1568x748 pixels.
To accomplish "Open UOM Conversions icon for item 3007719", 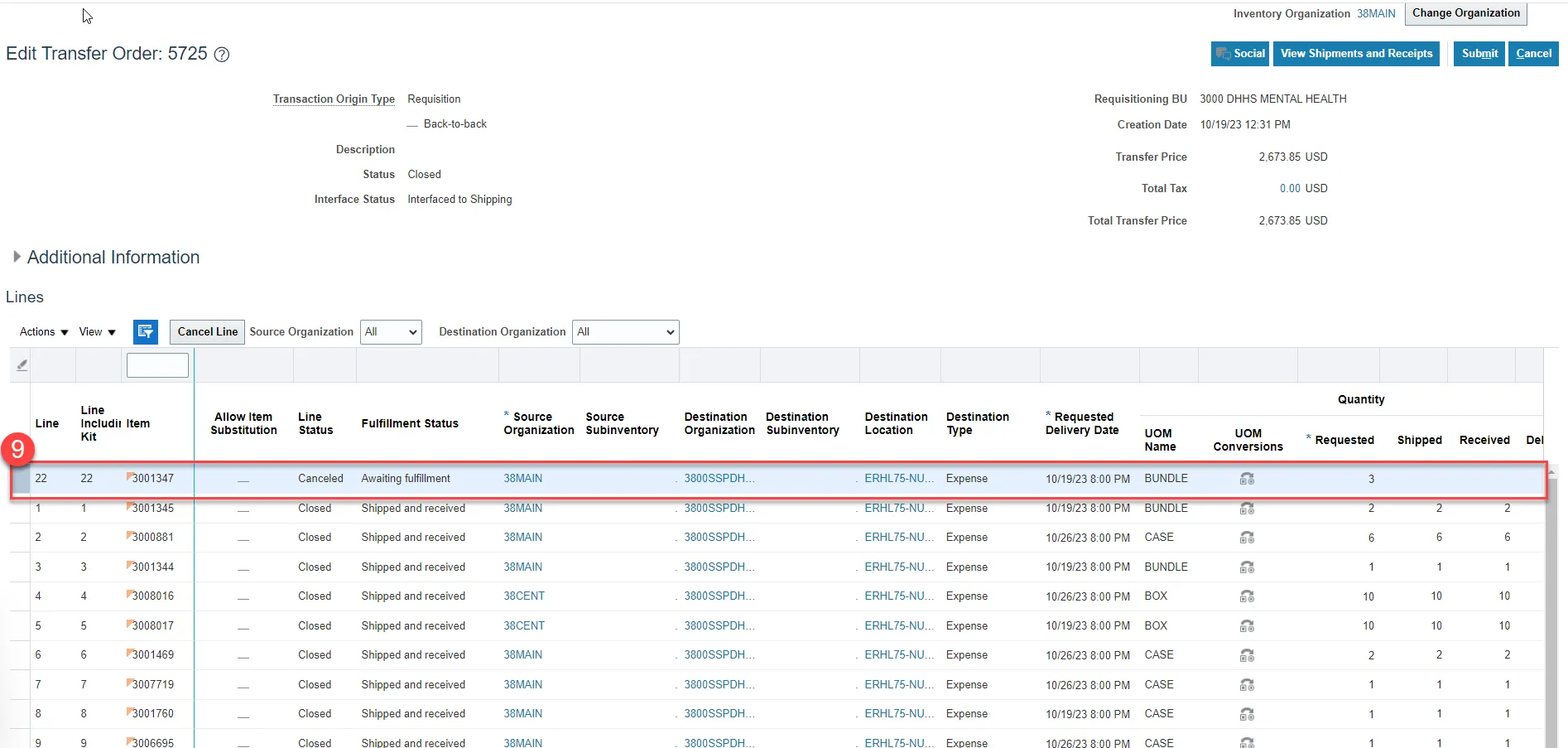I will click(1247, 685).
